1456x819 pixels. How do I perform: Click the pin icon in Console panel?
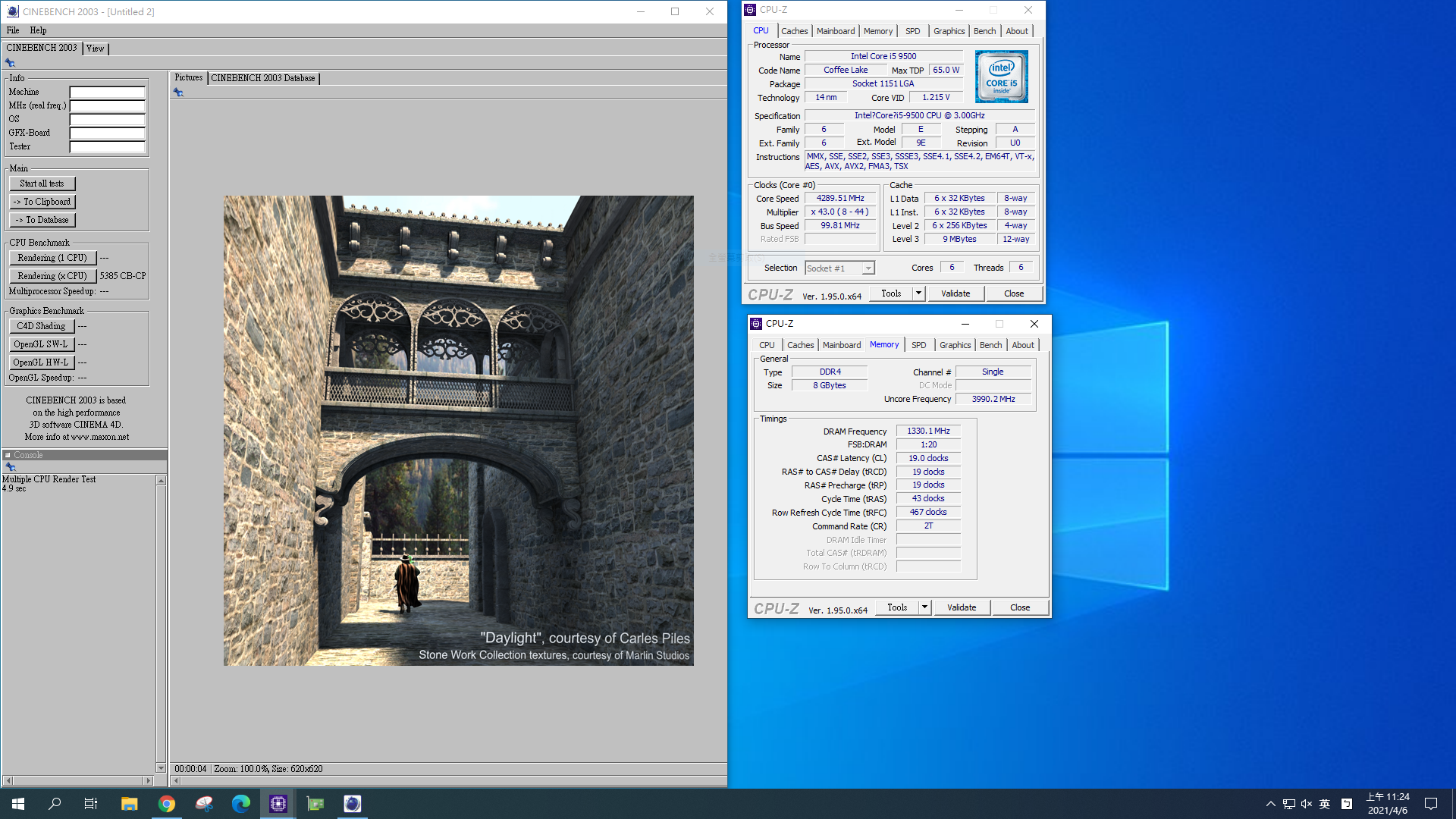(x=10, y=467)
